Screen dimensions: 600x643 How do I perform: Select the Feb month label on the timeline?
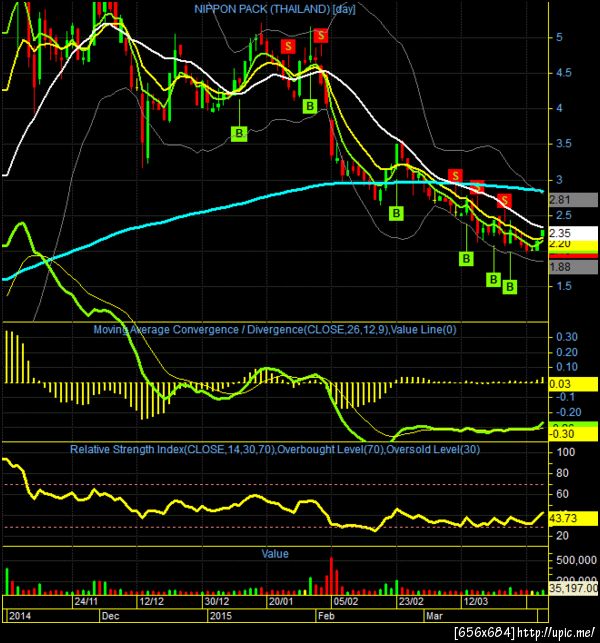tap(326, 616)
